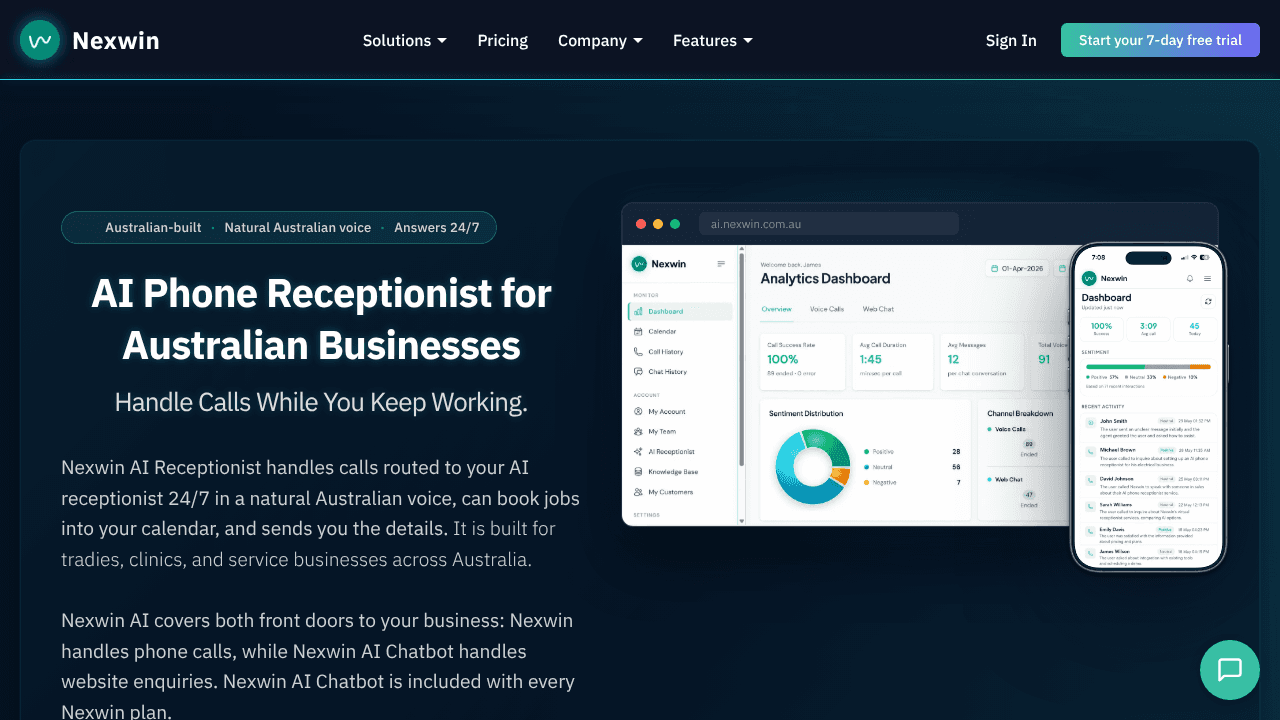
Task: Click the Nexwin logo icon in the site header
Action: (x=40, y=40)
